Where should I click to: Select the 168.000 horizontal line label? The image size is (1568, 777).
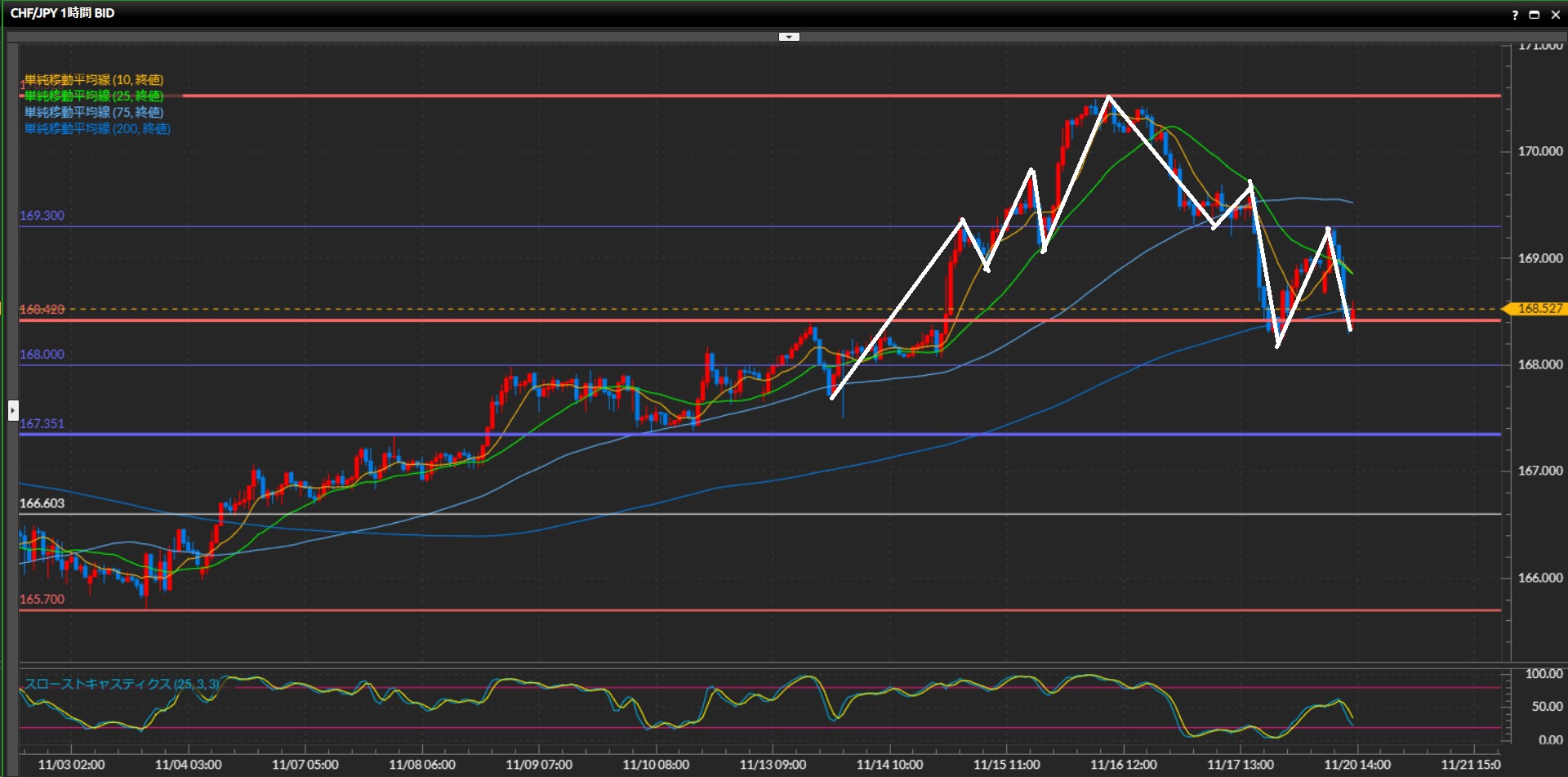42,354
